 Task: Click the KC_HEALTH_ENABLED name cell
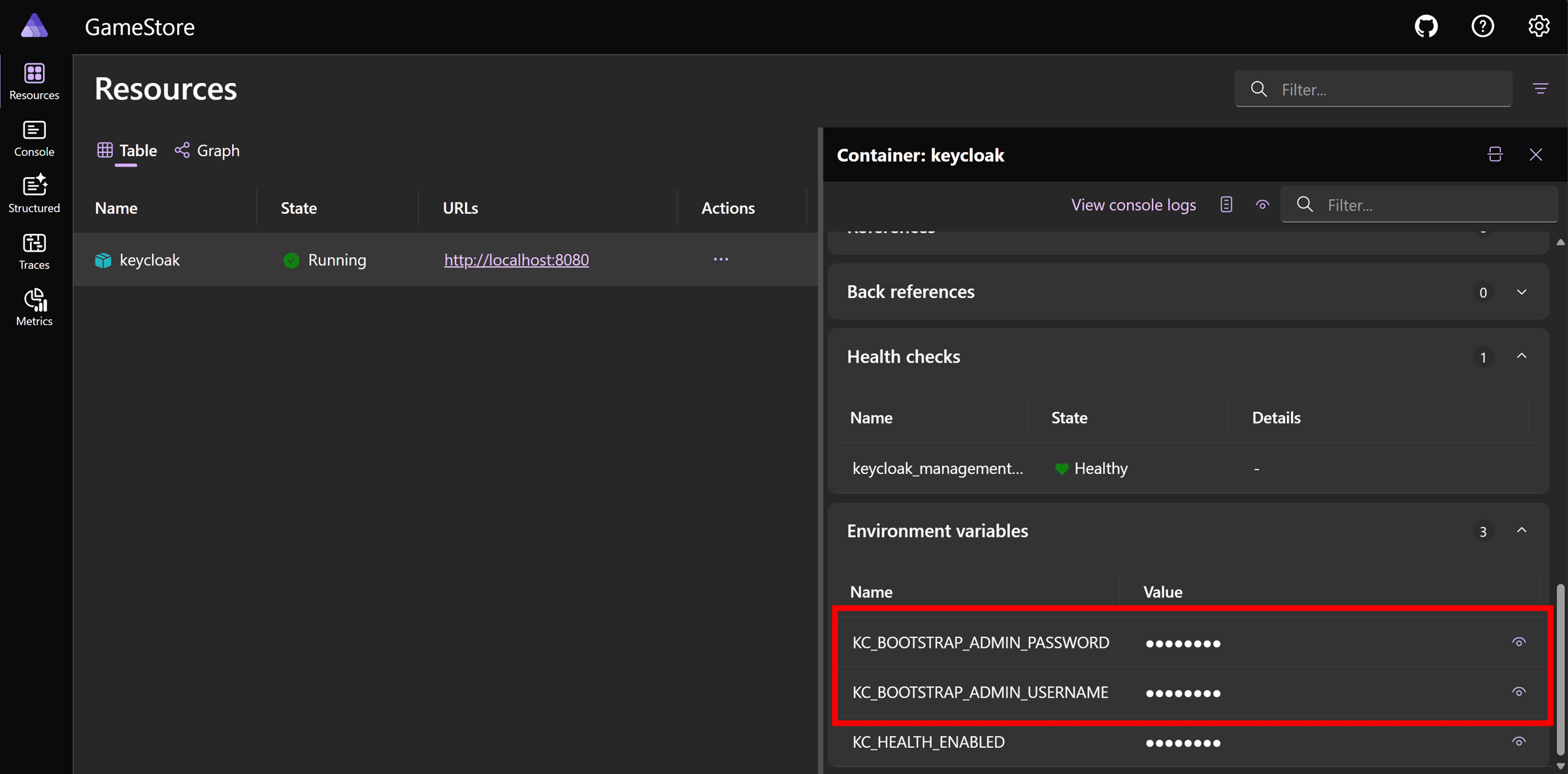[x=928, y=742]
